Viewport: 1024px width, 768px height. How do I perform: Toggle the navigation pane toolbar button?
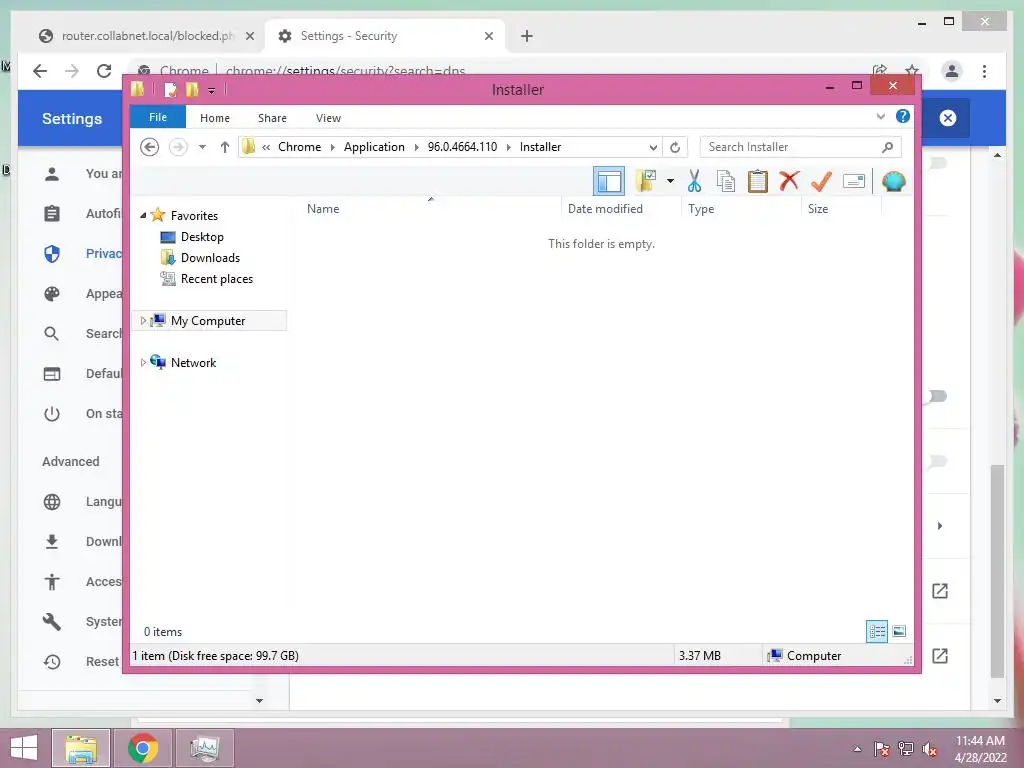pos(609,181)
